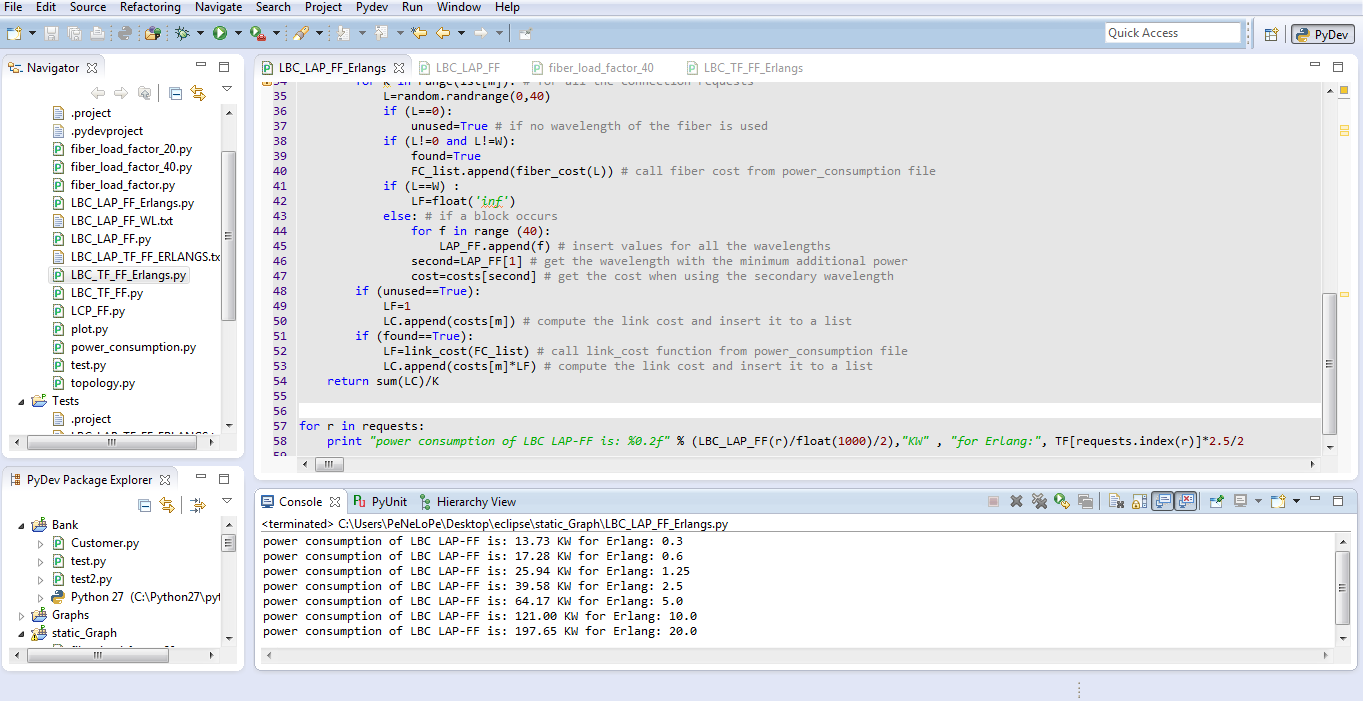Expand the Customer.py node
The image size is (1363, 701).
[x=41, y=544]
